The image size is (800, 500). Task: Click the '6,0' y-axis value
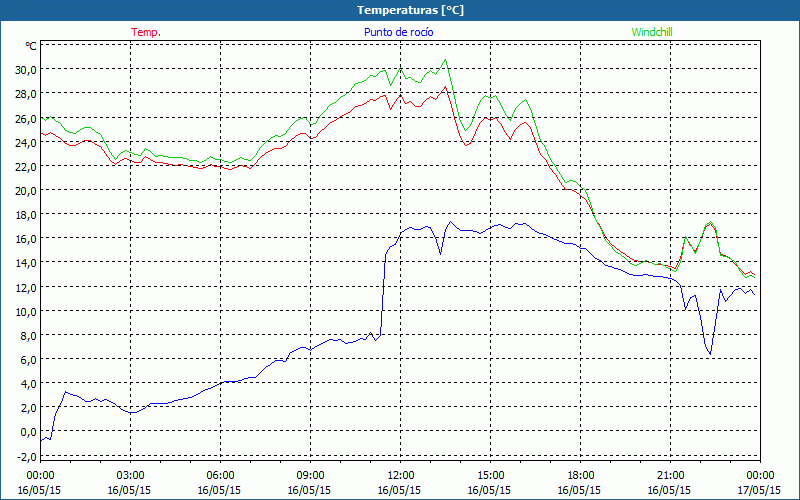[28, 360]
